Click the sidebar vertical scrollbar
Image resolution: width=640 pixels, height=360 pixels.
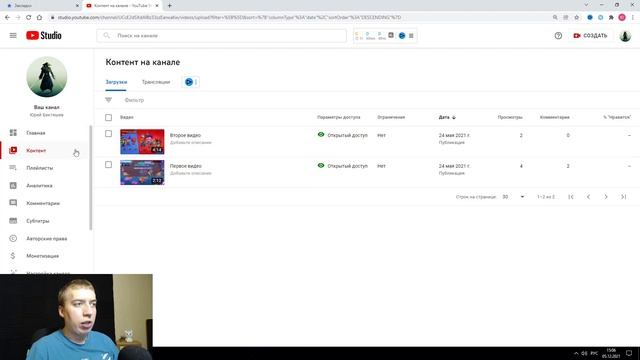(x=91, y=178)
